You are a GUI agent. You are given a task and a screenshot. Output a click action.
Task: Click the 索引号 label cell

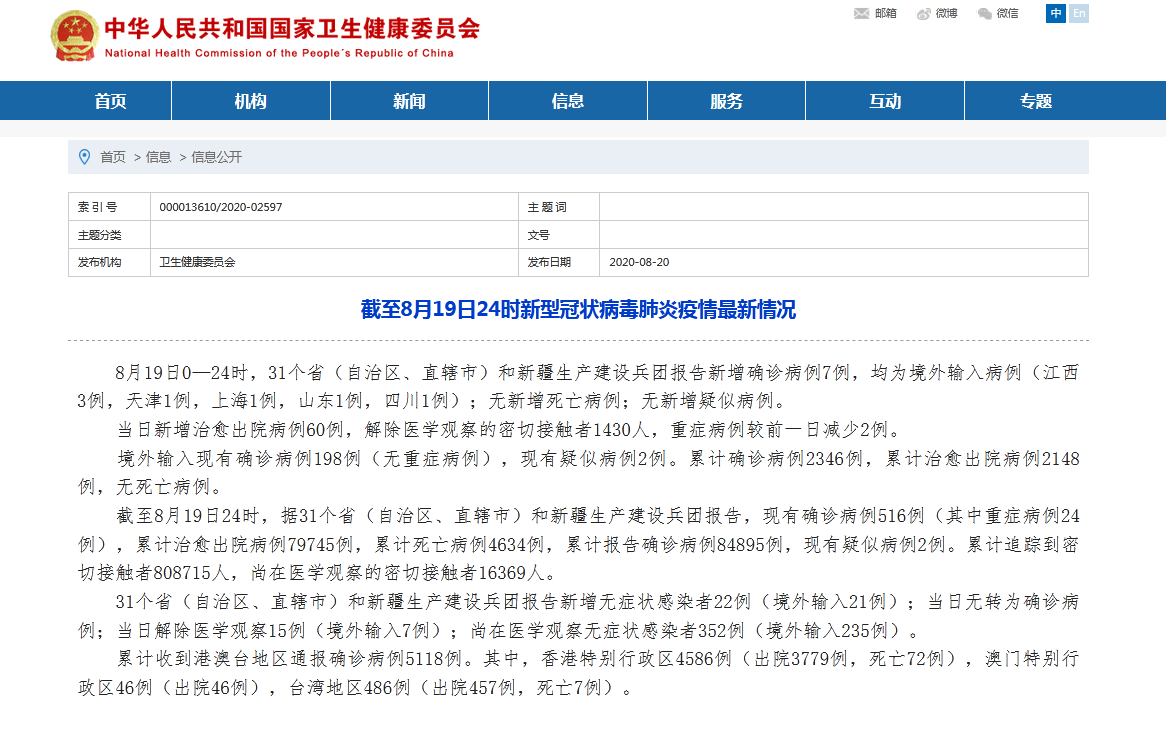click(109, 207)
